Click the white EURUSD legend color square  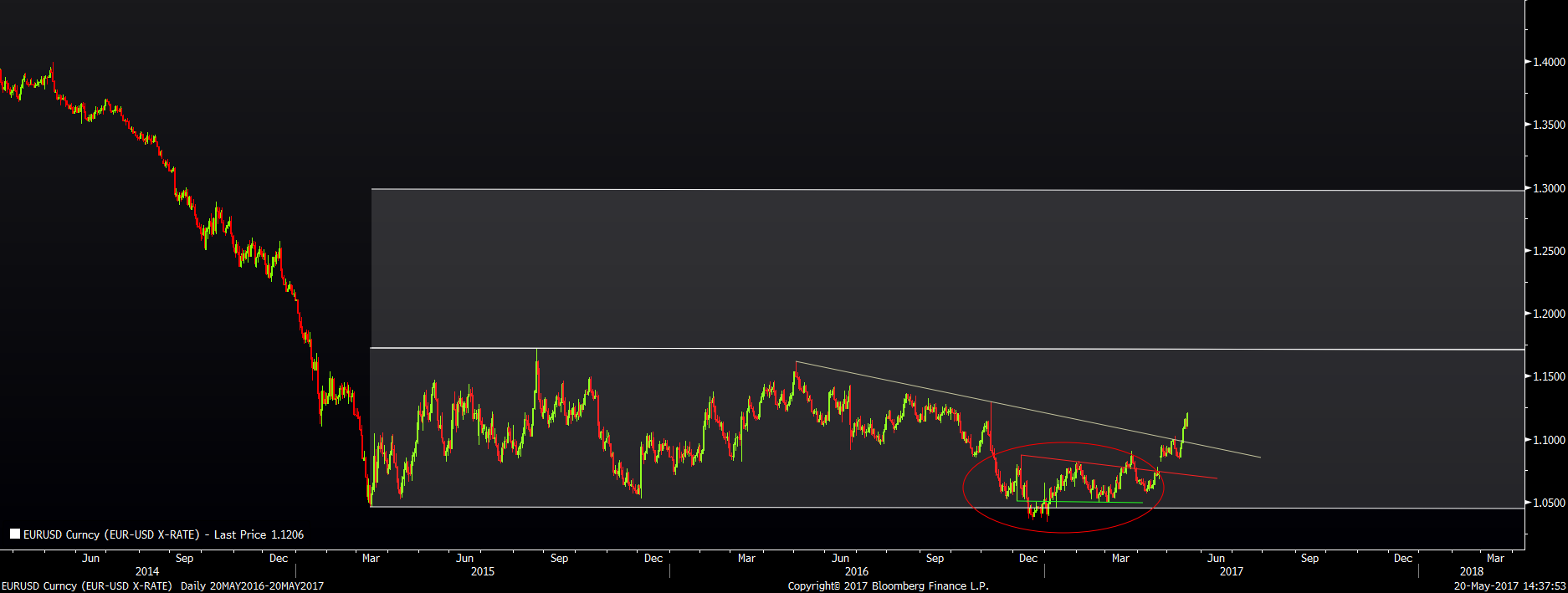coord(15,534)
